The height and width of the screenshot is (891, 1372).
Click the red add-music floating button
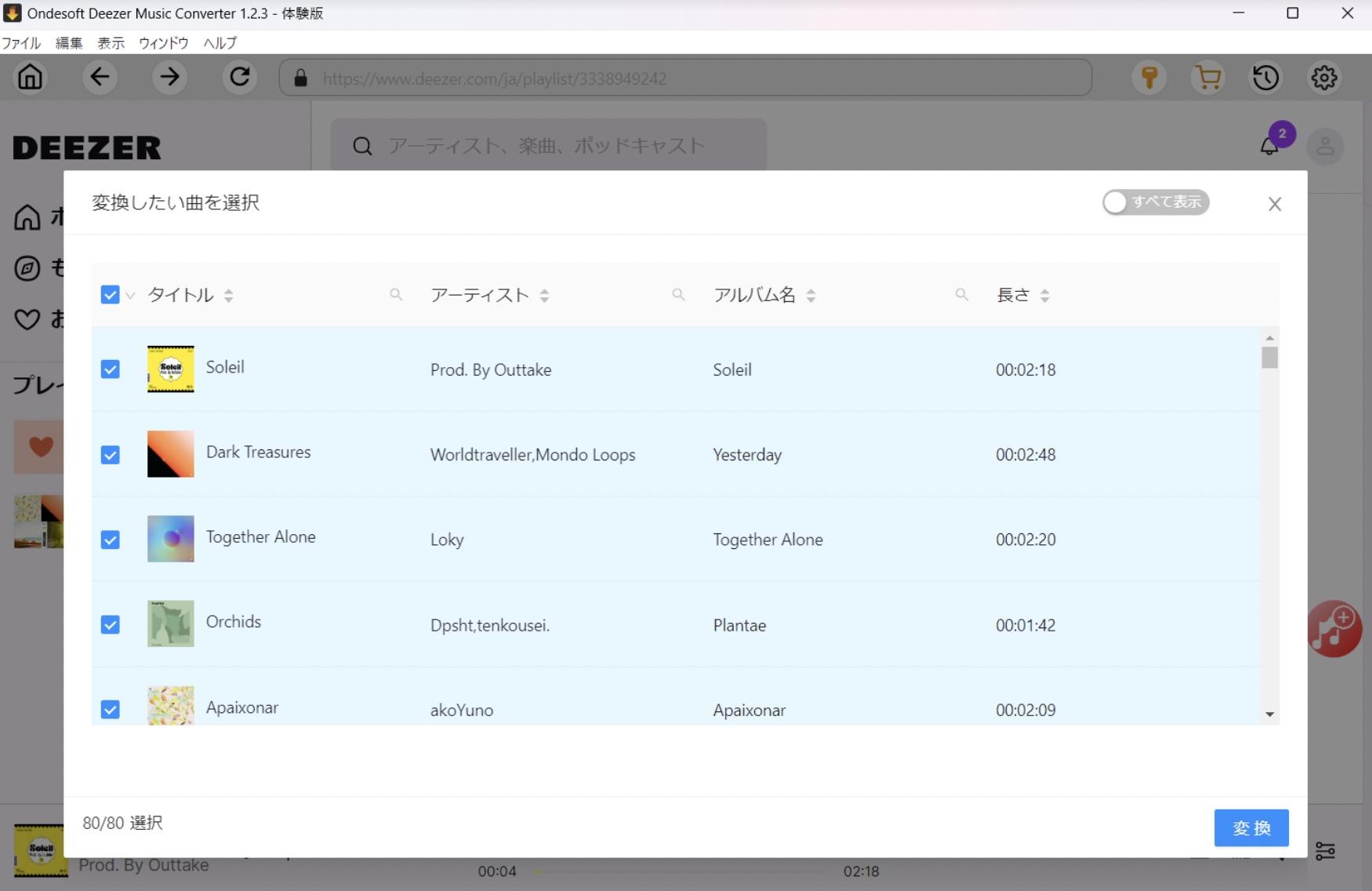pos(1334,628)
